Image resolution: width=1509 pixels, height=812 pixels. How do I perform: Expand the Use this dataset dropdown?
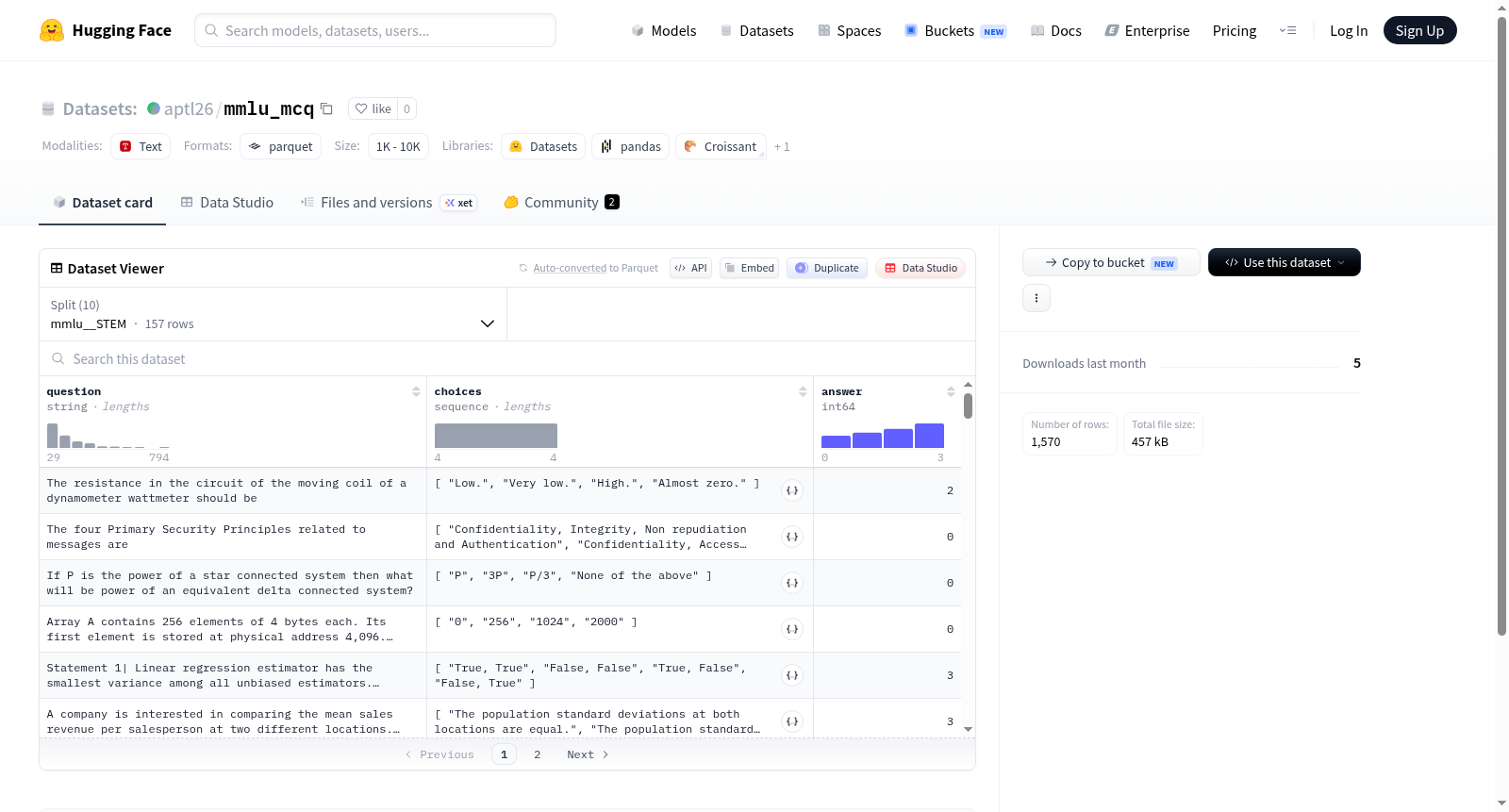point(1284,262)
